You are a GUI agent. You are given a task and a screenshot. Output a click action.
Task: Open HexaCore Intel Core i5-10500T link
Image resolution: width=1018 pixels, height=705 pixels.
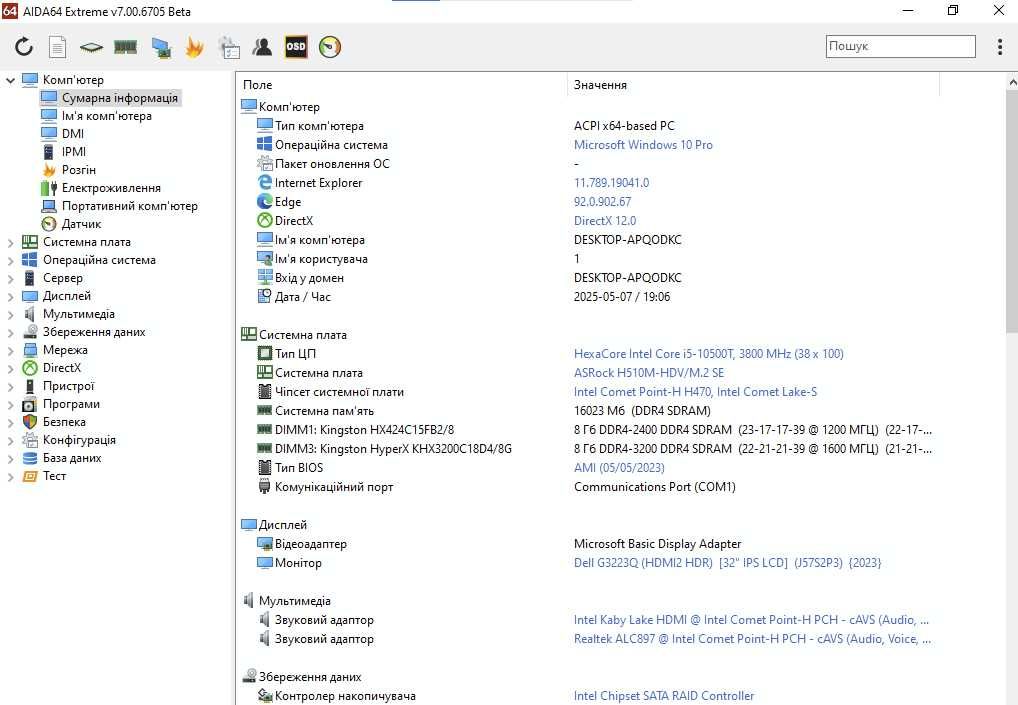coord(708,354)
